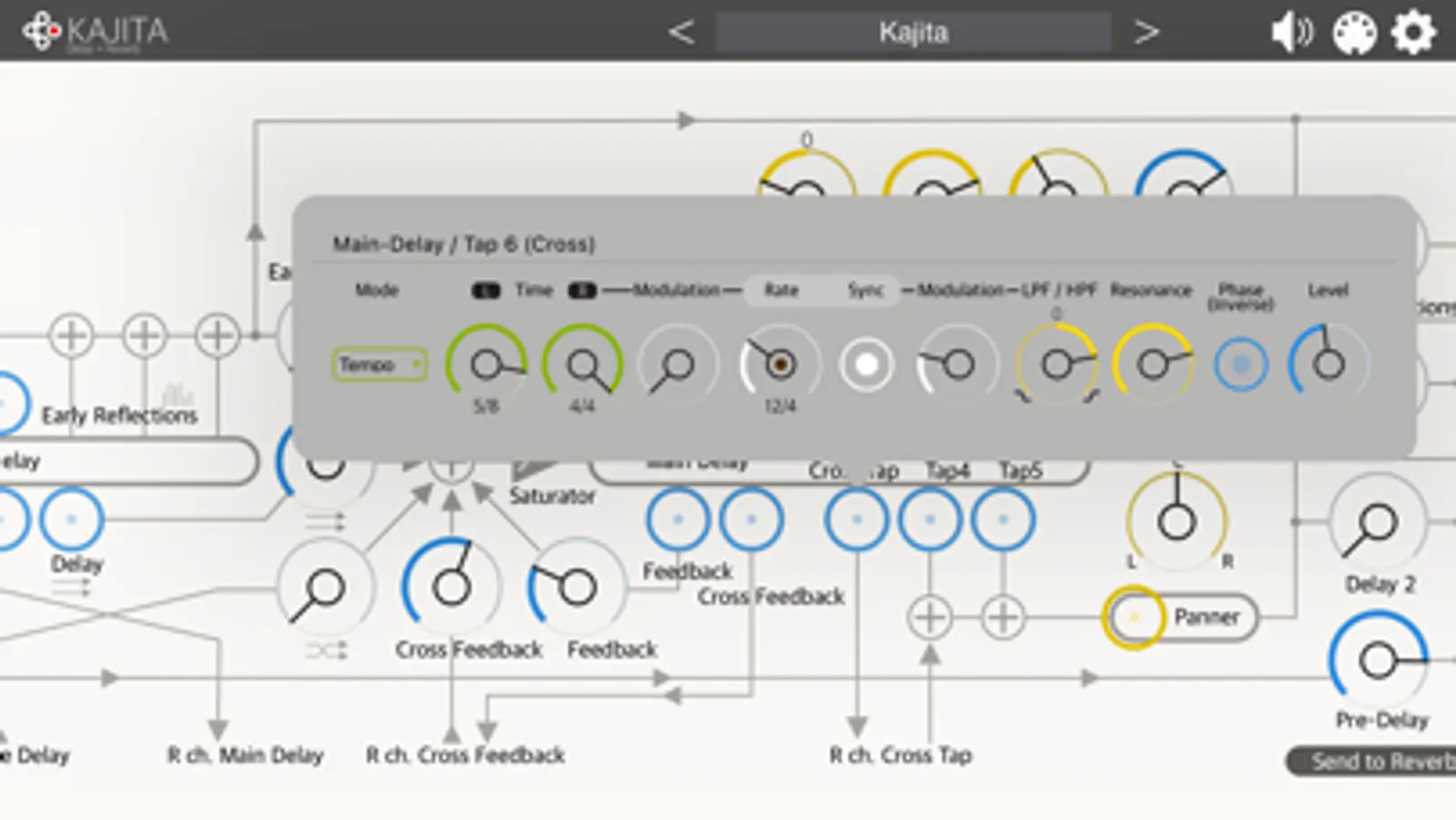
Task: Click the R ch. Cross Feedback label
Action: tap(465, 755)
